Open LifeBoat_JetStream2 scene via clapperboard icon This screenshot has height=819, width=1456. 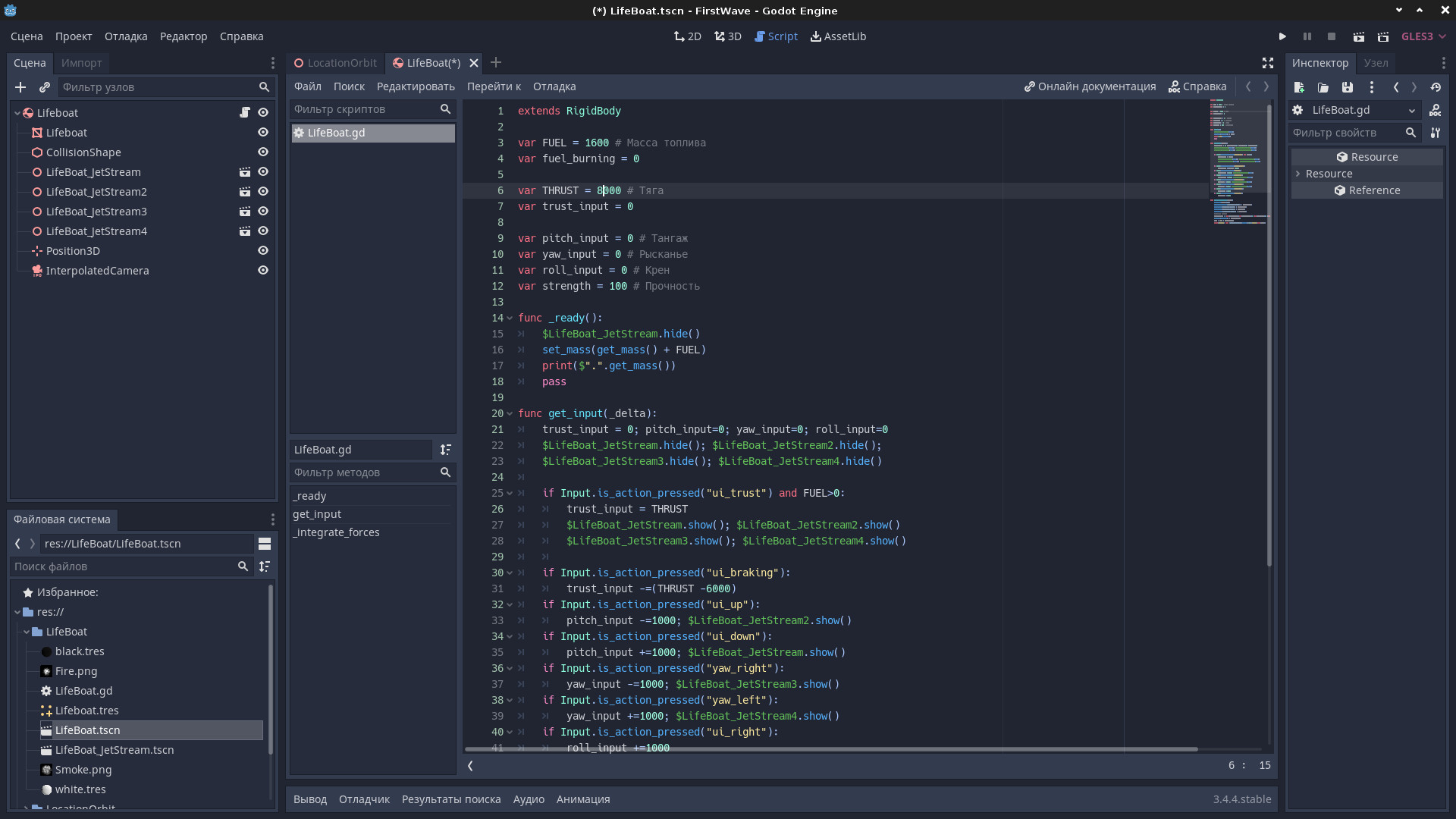(245, 192)
